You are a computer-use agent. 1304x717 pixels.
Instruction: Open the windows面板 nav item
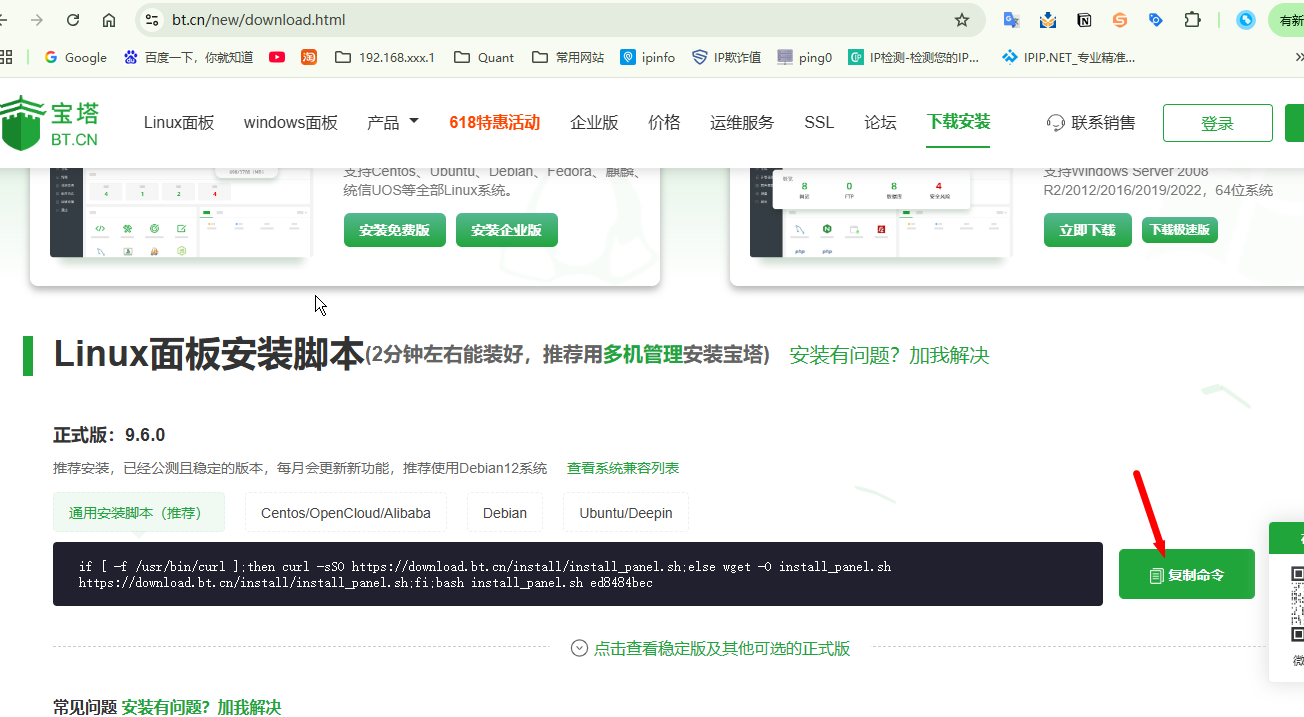click(291, 123)
